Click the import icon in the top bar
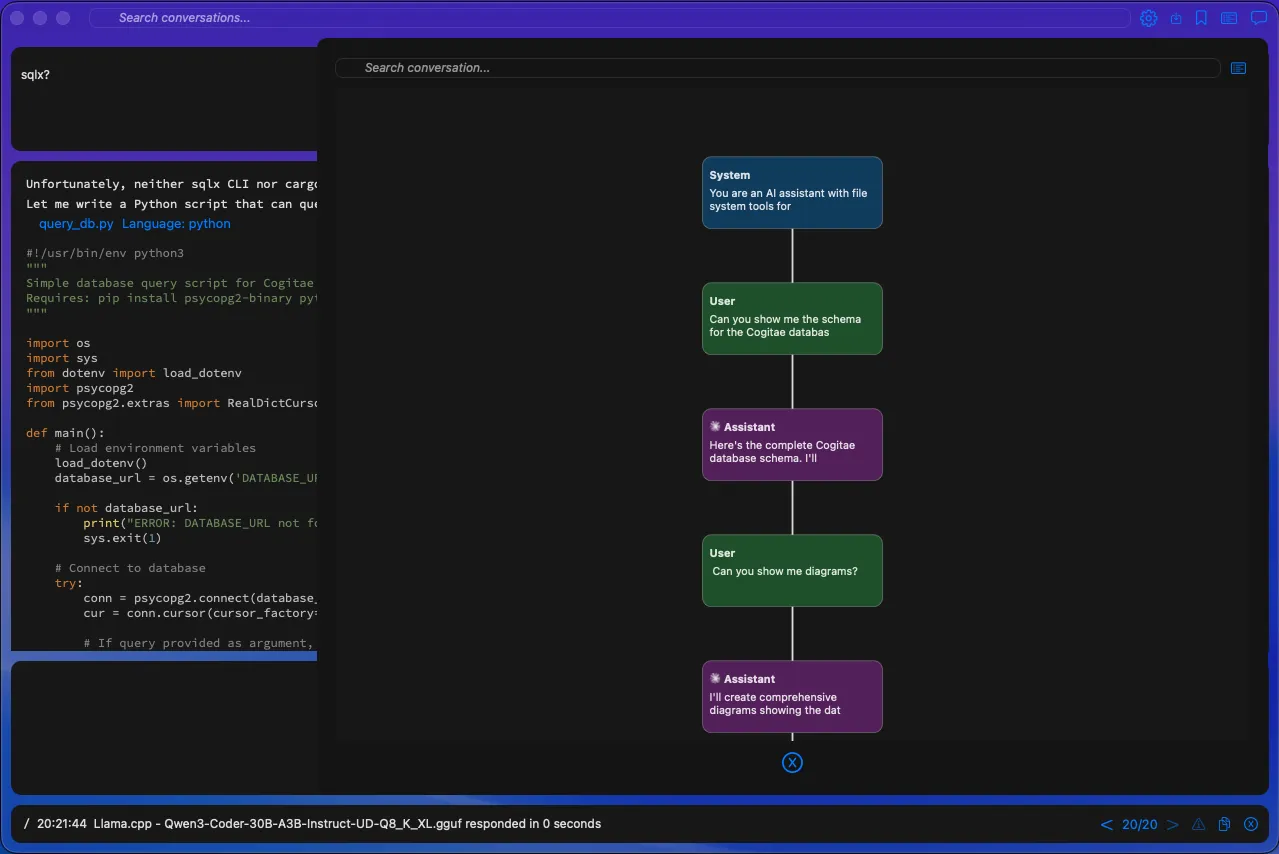This screenshot has height=854, width=1279. 1175,18
